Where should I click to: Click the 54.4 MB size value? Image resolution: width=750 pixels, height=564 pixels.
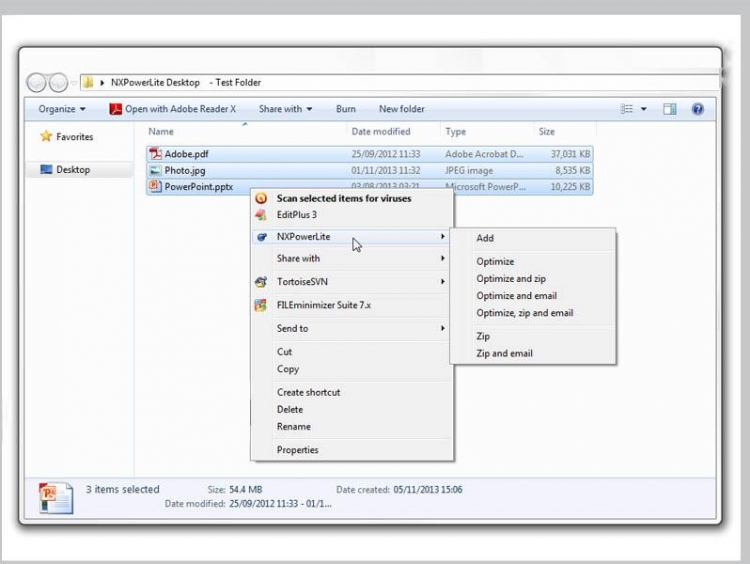point(245,489)
